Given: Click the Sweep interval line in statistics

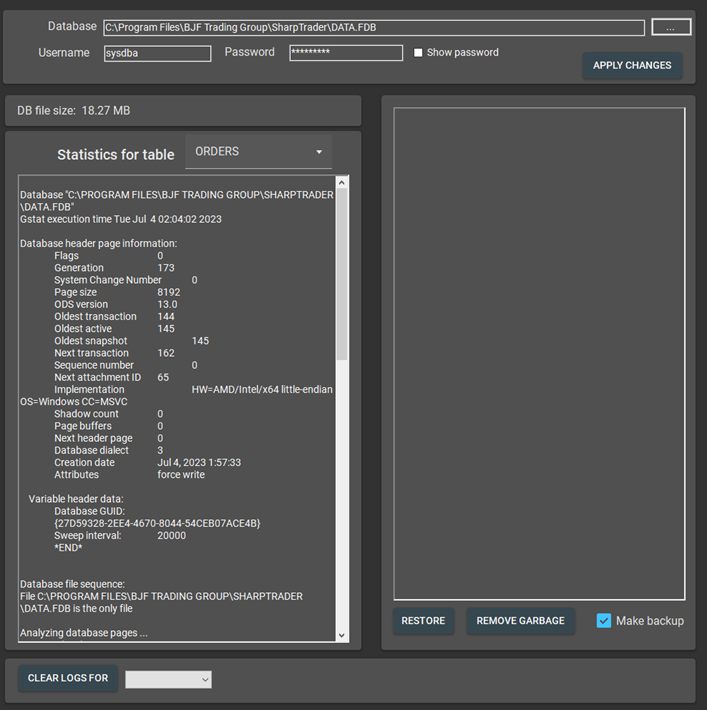Looking at the screenshot, I should coord(120,535).
